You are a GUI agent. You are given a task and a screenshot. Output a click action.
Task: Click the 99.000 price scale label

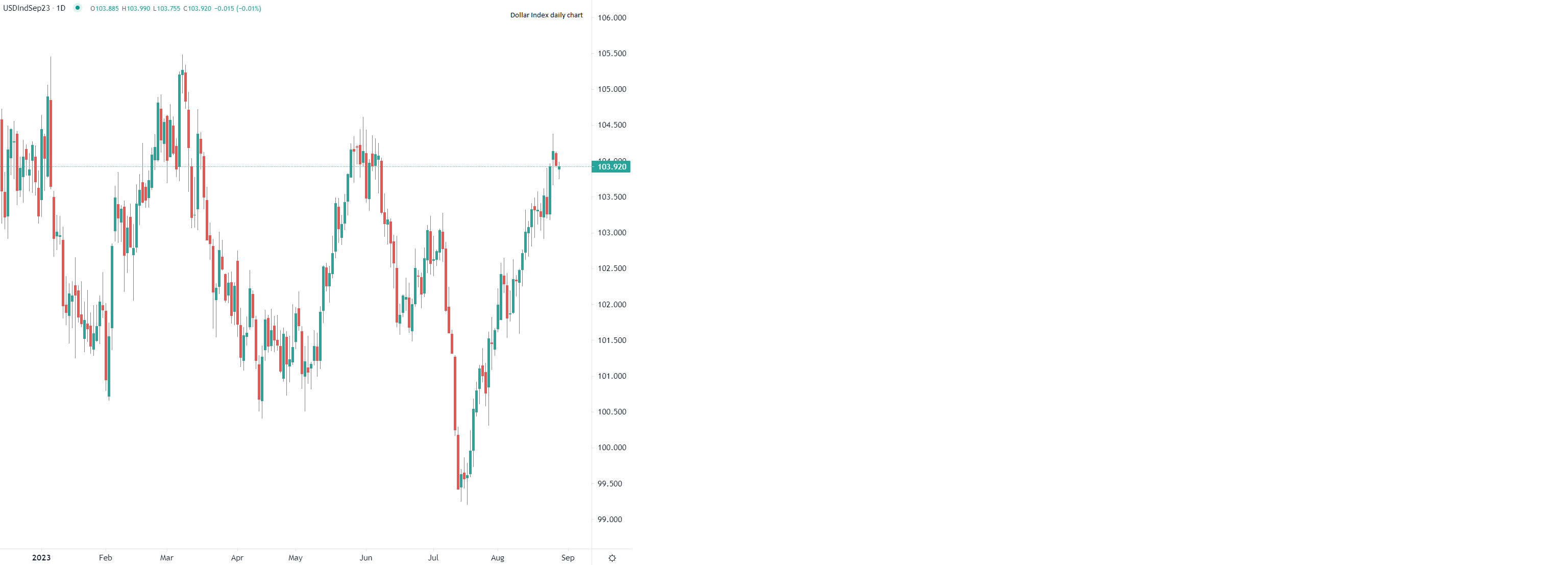(x=610, y=520)
